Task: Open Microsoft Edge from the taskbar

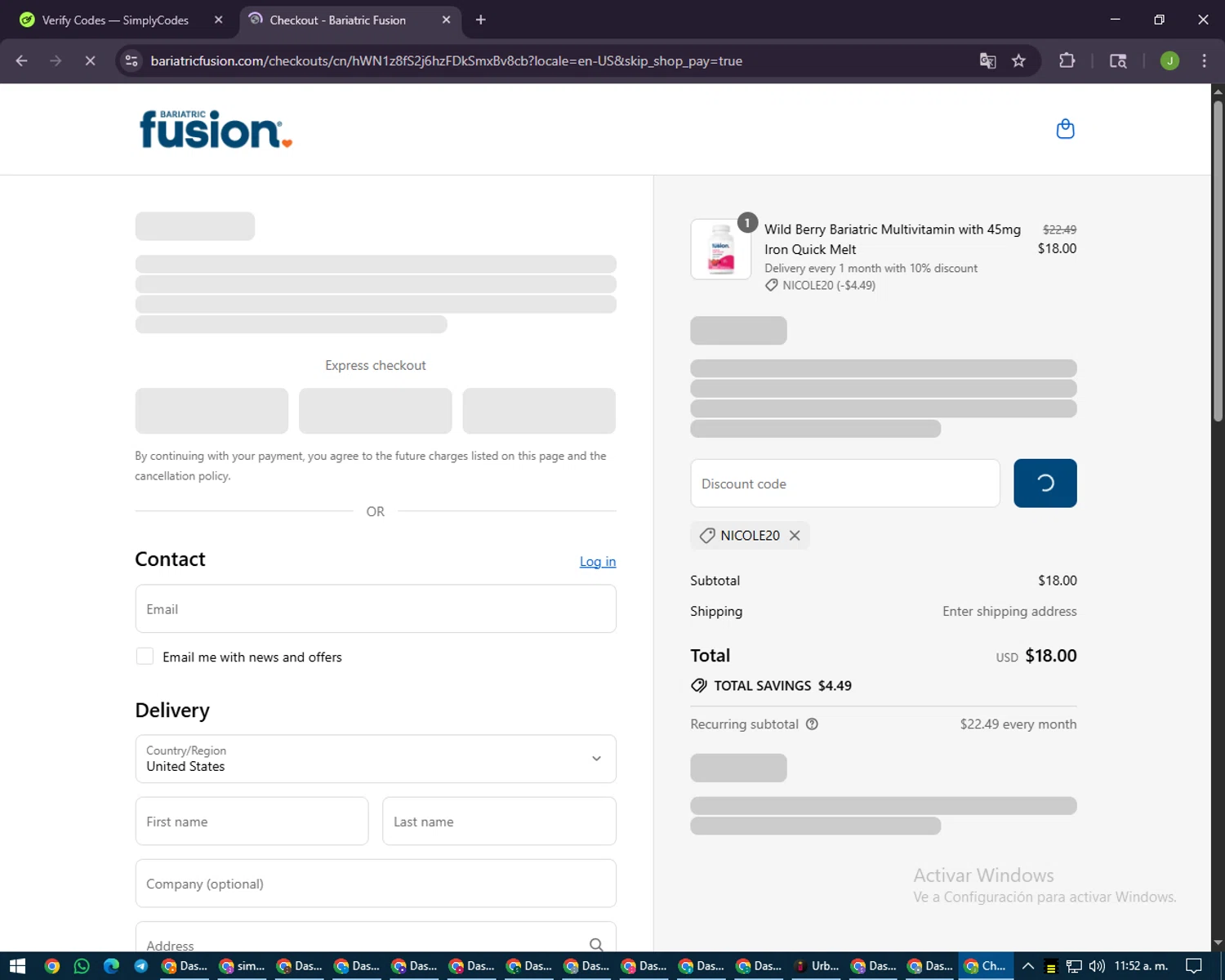Action: tap(112, 966)
